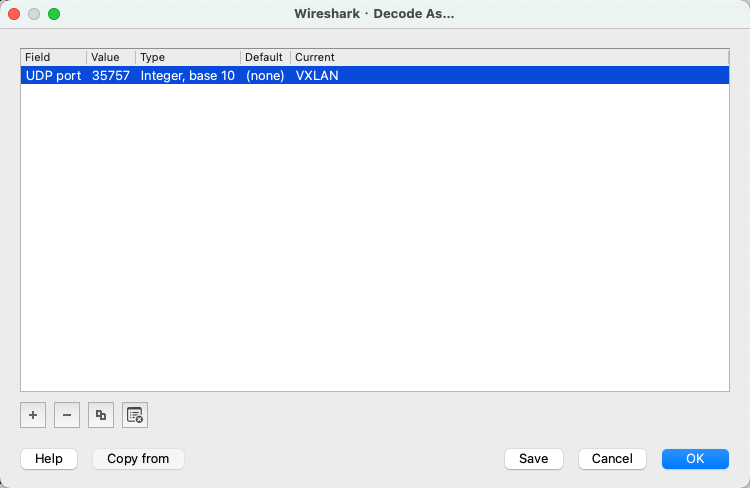
Task: Duplicate the selected decode entry
Action: (101, 415)
